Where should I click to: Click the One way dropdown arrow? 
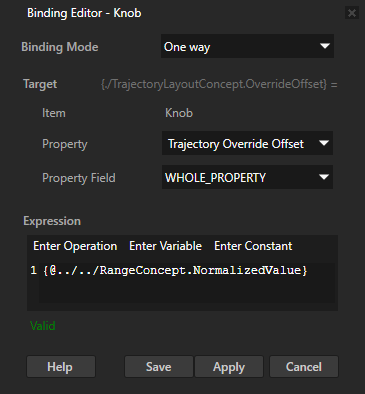click(325, 46)
